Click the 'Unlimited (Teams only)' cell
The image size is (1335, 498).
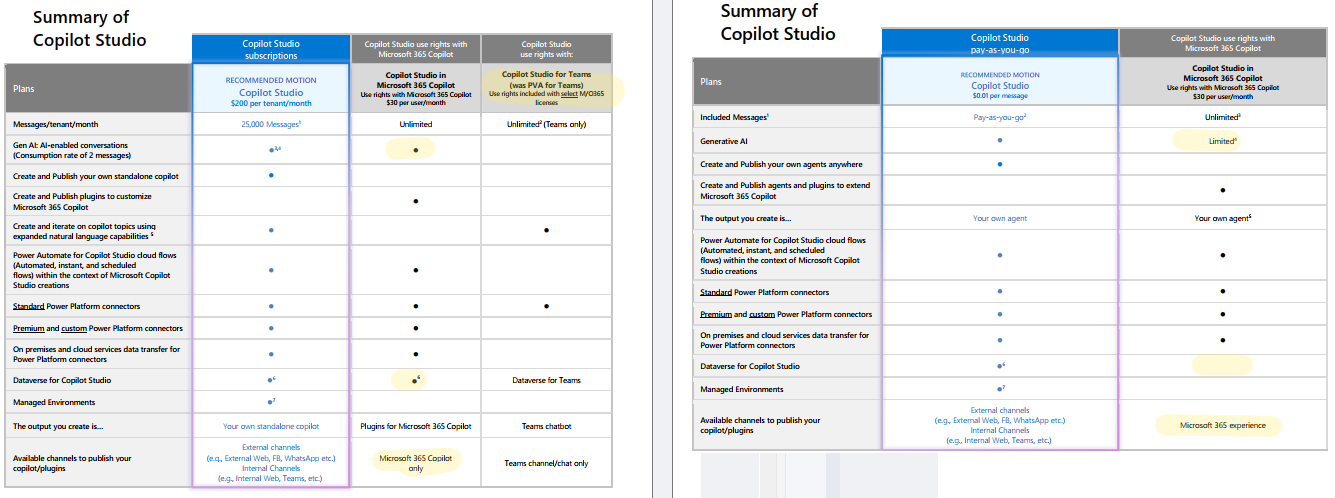(x=546, y=124)
